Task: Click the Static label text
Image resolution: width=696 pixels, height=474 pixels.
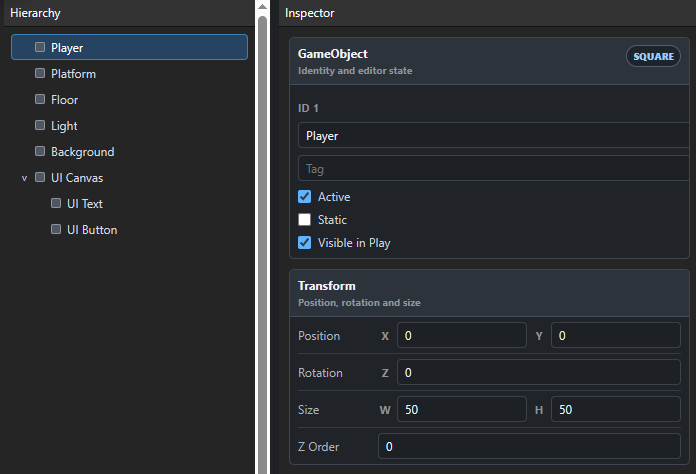Action: tap(332, 220)
